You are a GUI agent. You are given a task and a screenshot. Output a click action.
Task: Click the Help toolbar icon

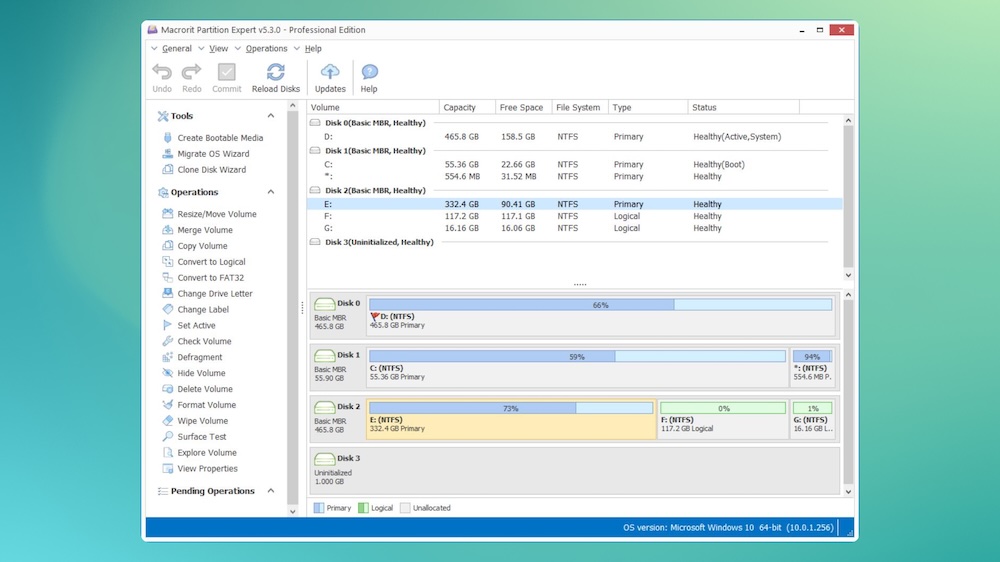[x=369, y=72]
